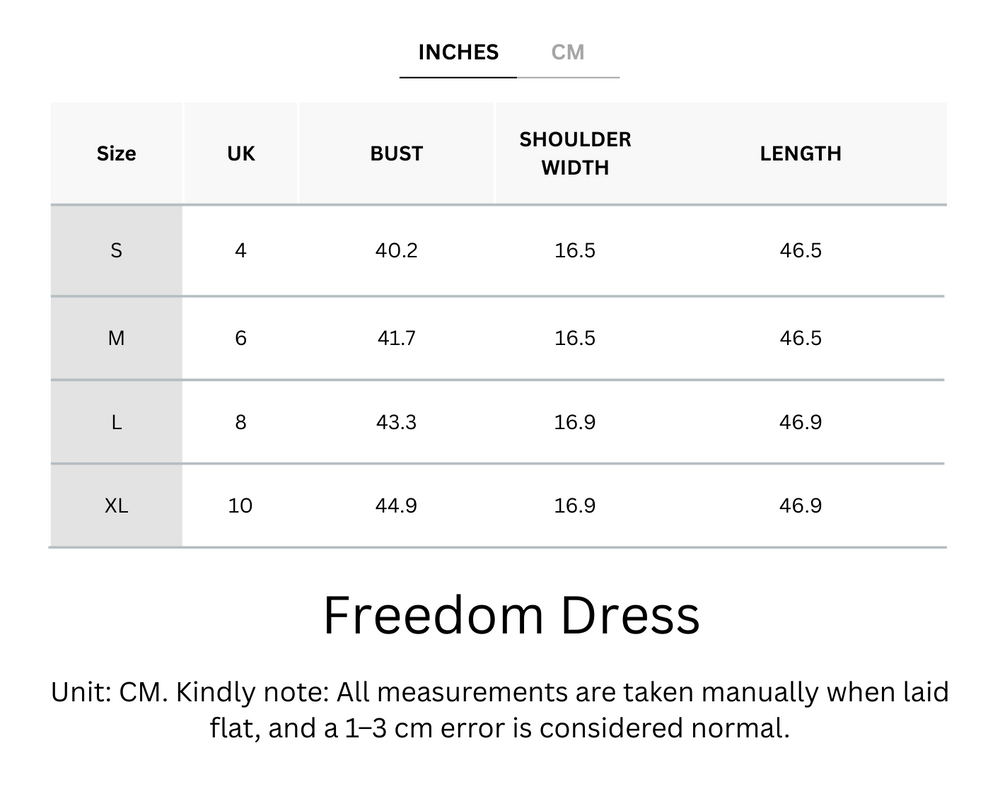Click the bust value 40.2 for size S
The height and width of the screenshot is (789, 1000).
click(396, 250)
